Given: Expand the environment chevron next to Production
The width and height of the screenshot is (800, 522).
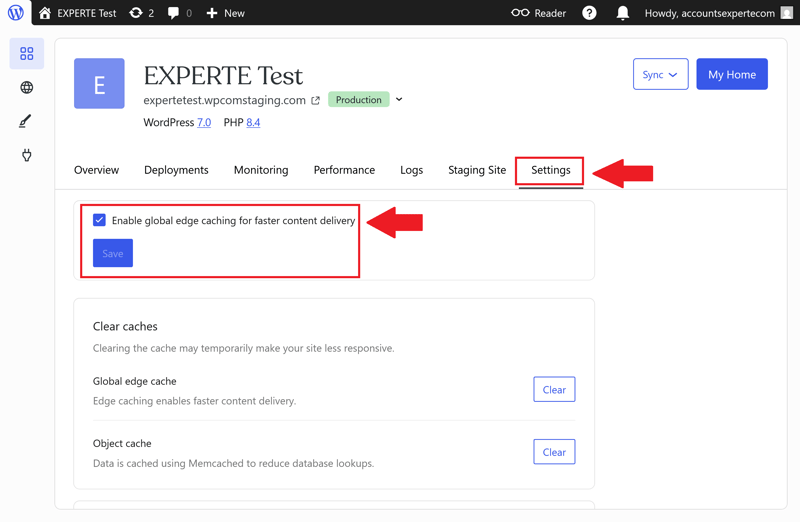Looking at the screenshot, I should 399,100.
